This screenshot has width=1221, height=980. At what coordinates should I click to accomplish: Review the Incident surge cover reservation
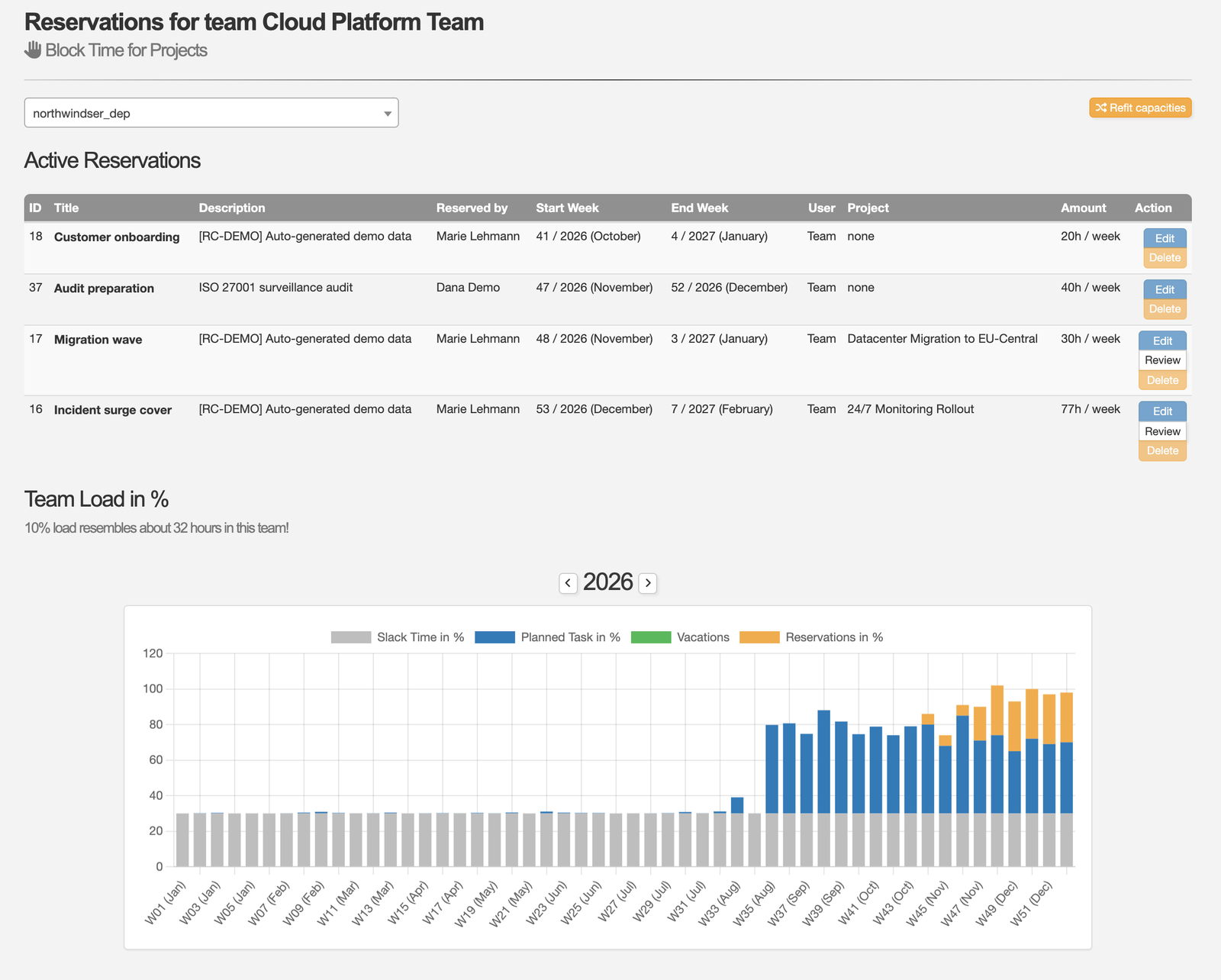tap(1162, 431)
